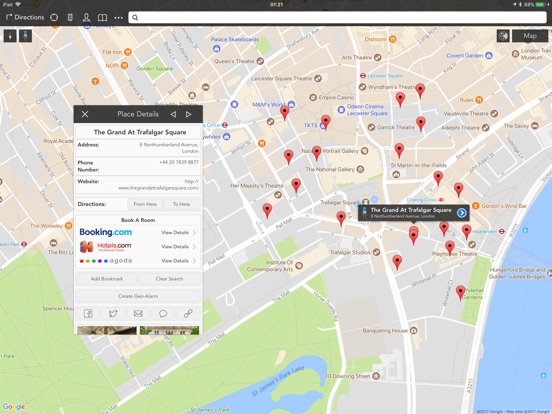This screenshot has height=414, width=552.
Task: Select red pin on National Portrait Gallery label
Action: click(x=316, y=153)
